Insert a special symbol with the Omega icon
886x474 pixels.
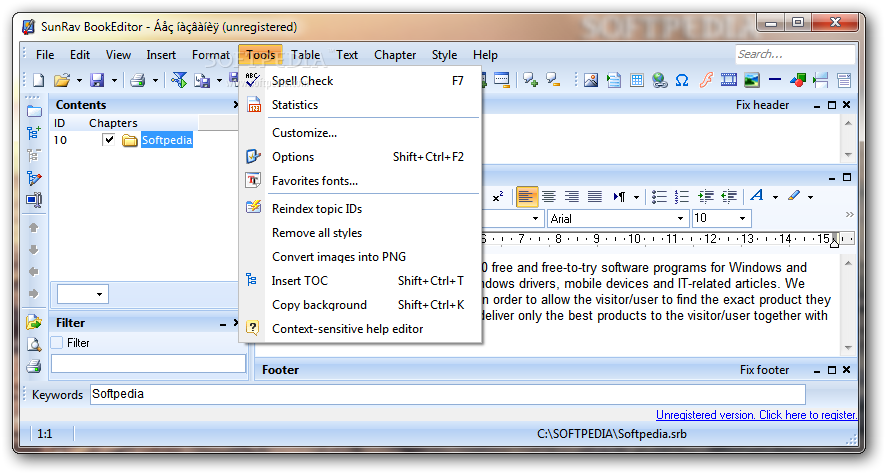682,80
